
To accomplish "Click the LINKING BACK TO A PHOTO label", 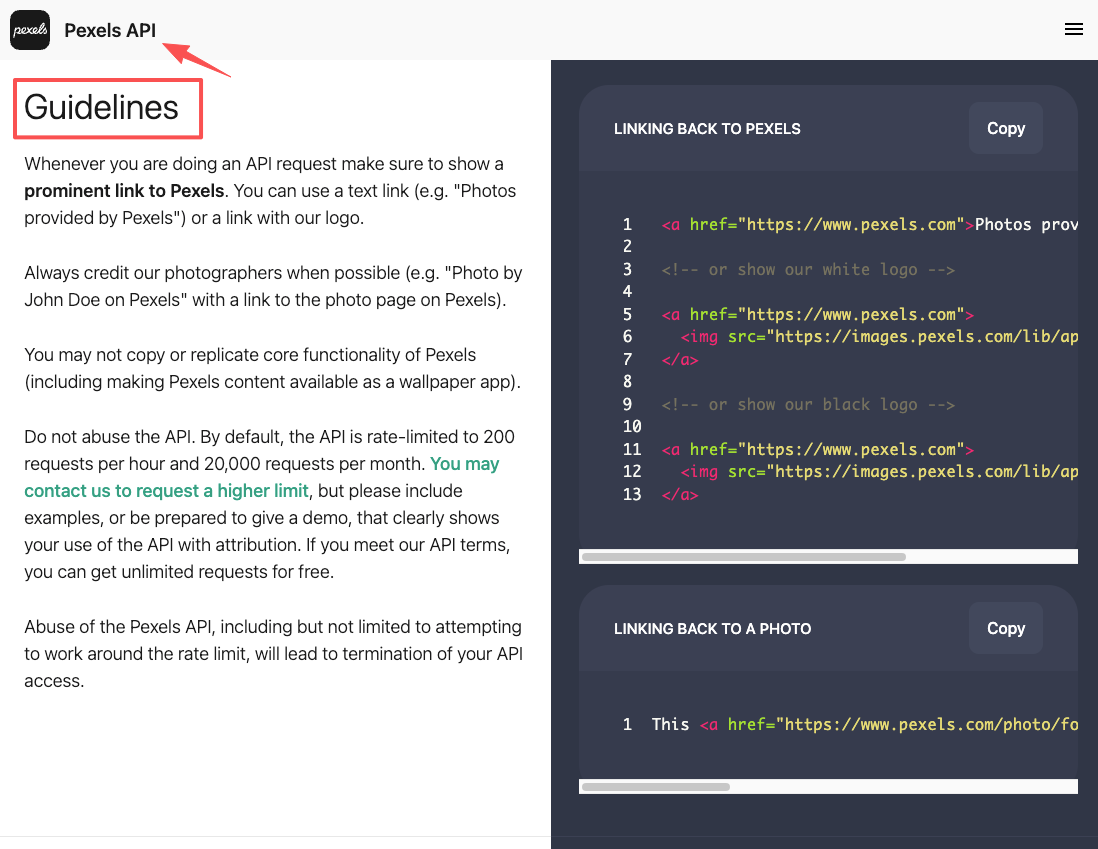I will coord(712,629).
